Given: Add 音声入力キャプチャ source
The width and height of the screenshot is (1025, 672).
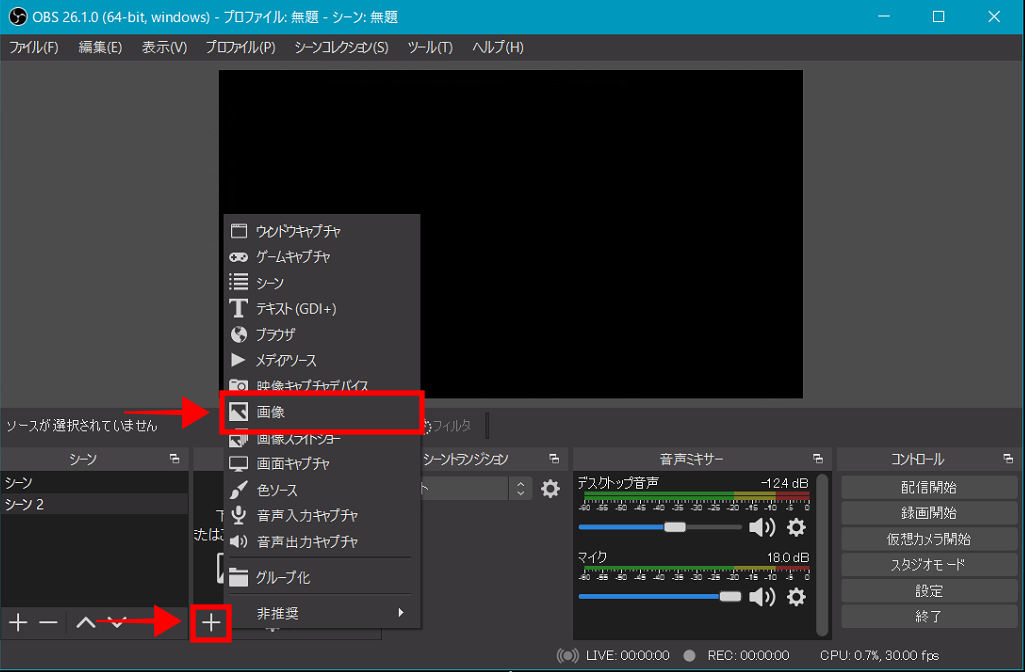Looking at the screenshot, I should pyautogui.click(x=322, y=516).
